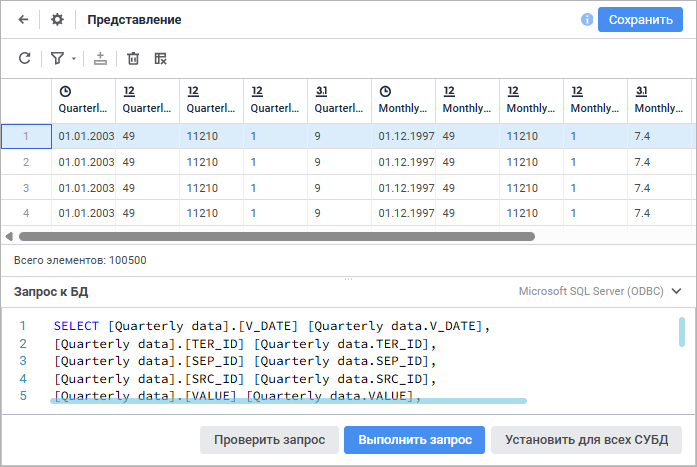The width and height of the screenshot is (697, 467).
Task: Run the query with Выполнить запрос
Action: (x=414, y=440)
